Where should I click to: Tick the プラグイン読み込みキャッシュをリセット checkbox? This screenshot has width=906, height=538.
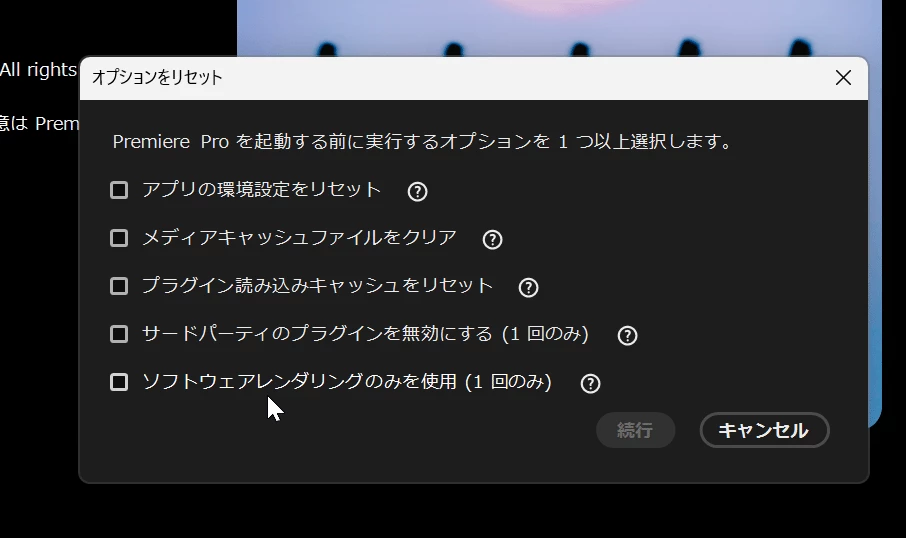119,286
